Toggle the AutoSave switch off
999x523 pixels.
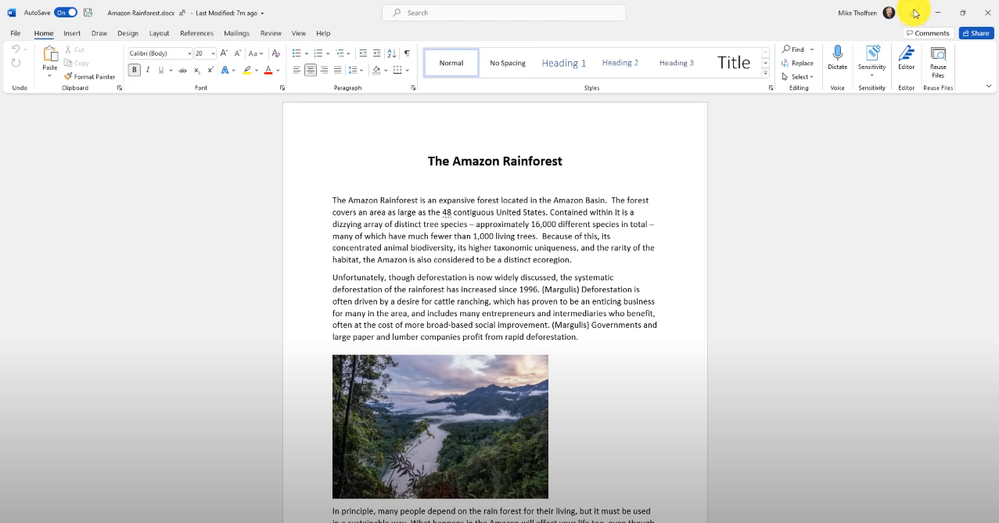(x=66, y=13)
